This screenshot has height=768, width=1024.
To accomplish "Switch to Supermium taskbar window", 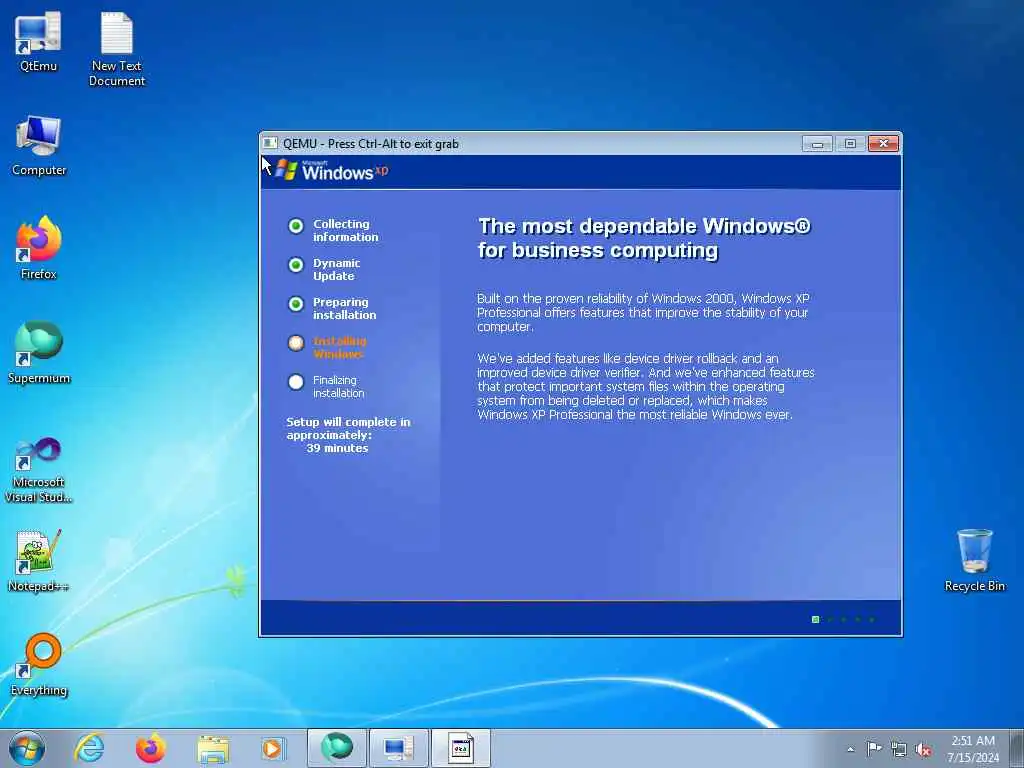I will click(336, 748).
